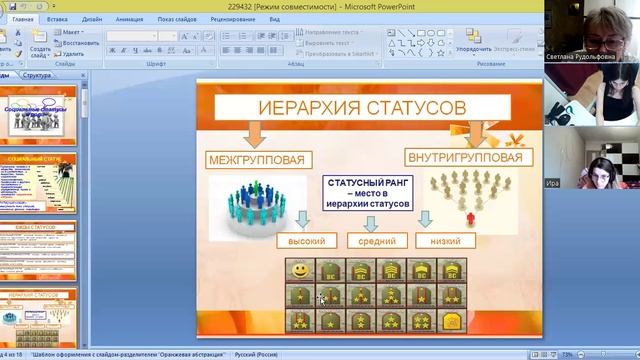Increase list indent level icon

coord(272,36)
